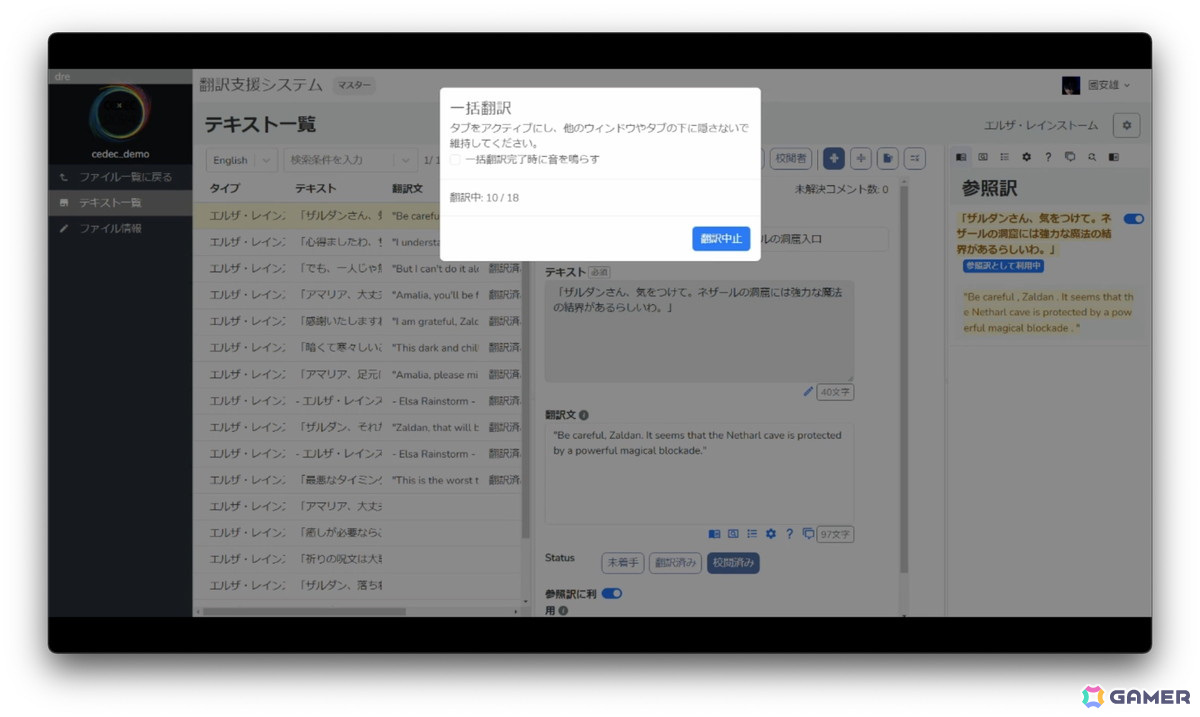Image resolution: width=1200 pixels, height=717 pixels.
Task: Set Status to 校閲済み
Action: pyautogui.click(x=733, y=563)
